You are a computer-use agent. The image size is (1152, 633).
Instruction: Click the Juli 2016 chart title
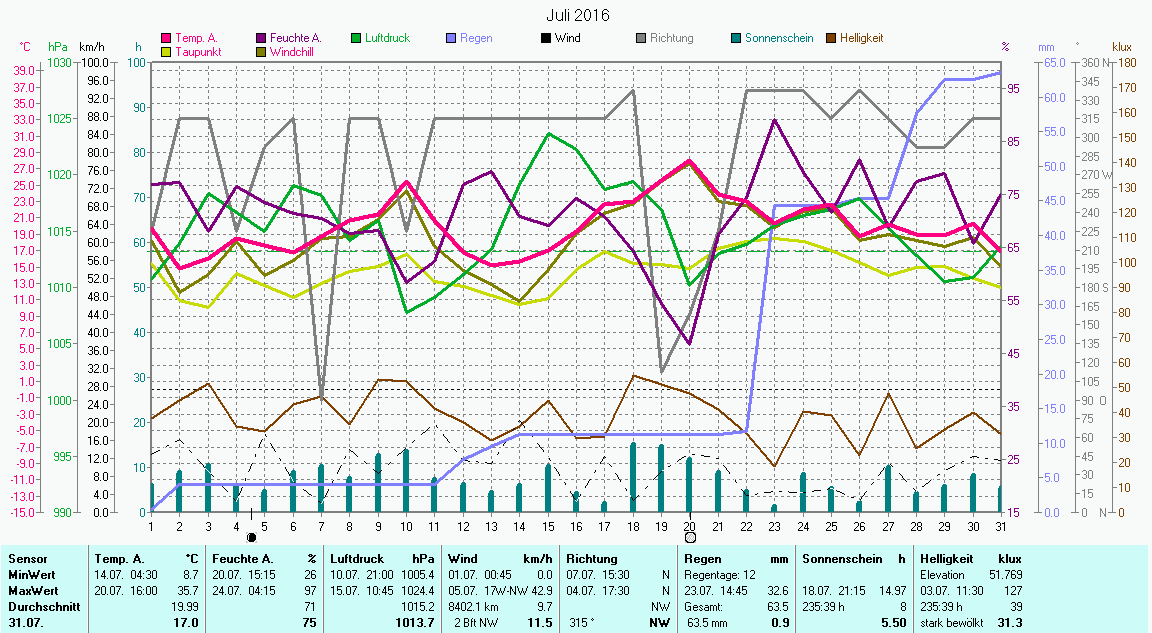pyautogui.click(x=577, y=15)
